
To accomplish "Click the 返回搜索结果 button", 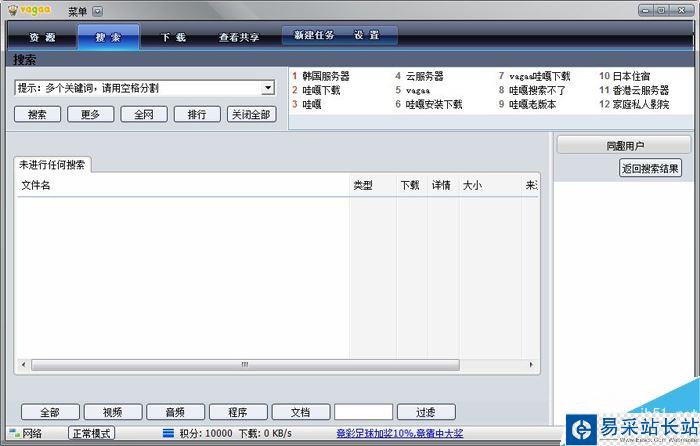I will pos(650,168).
